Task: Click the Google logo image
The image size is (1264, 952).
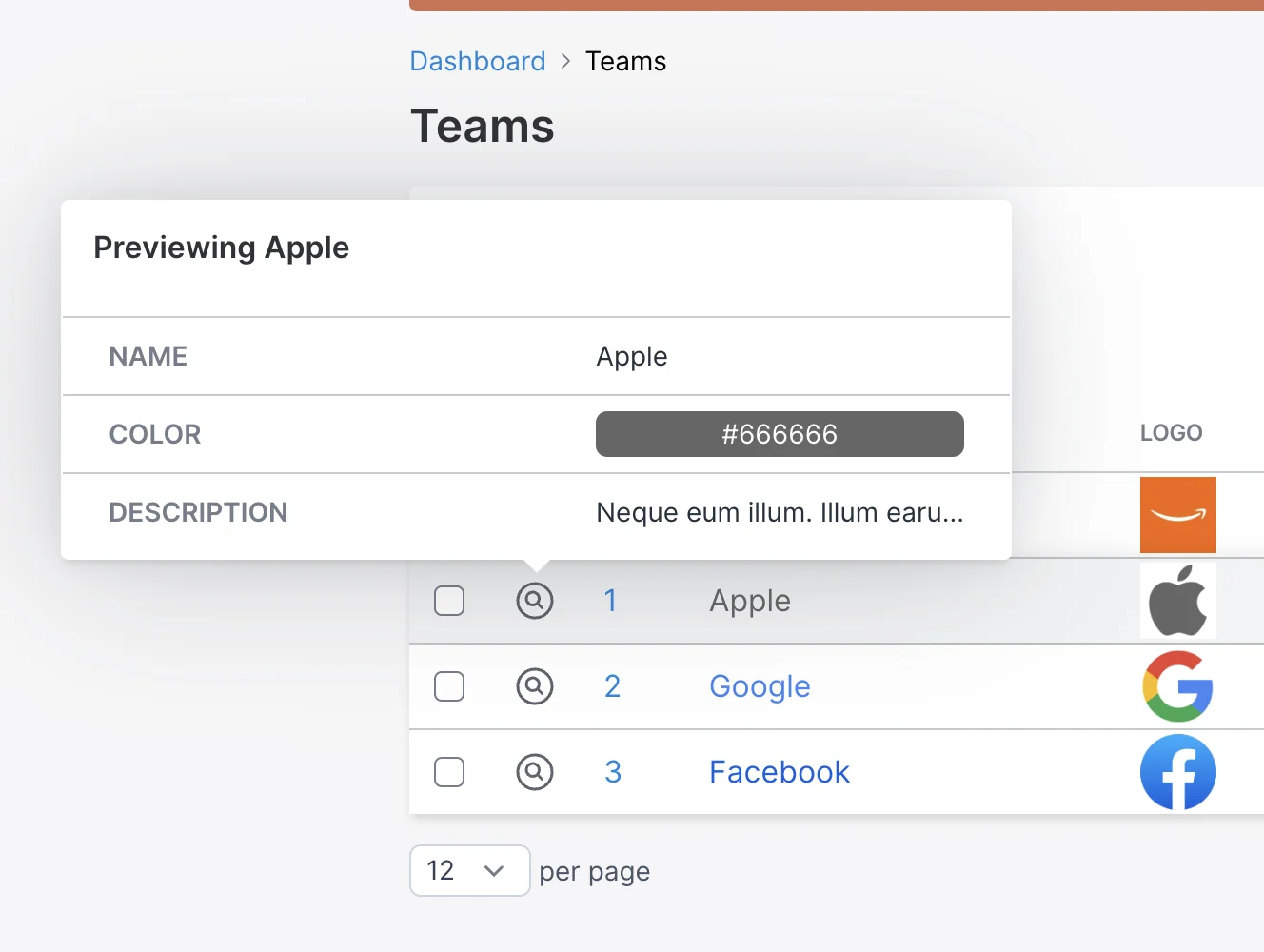Action: 1178,686
